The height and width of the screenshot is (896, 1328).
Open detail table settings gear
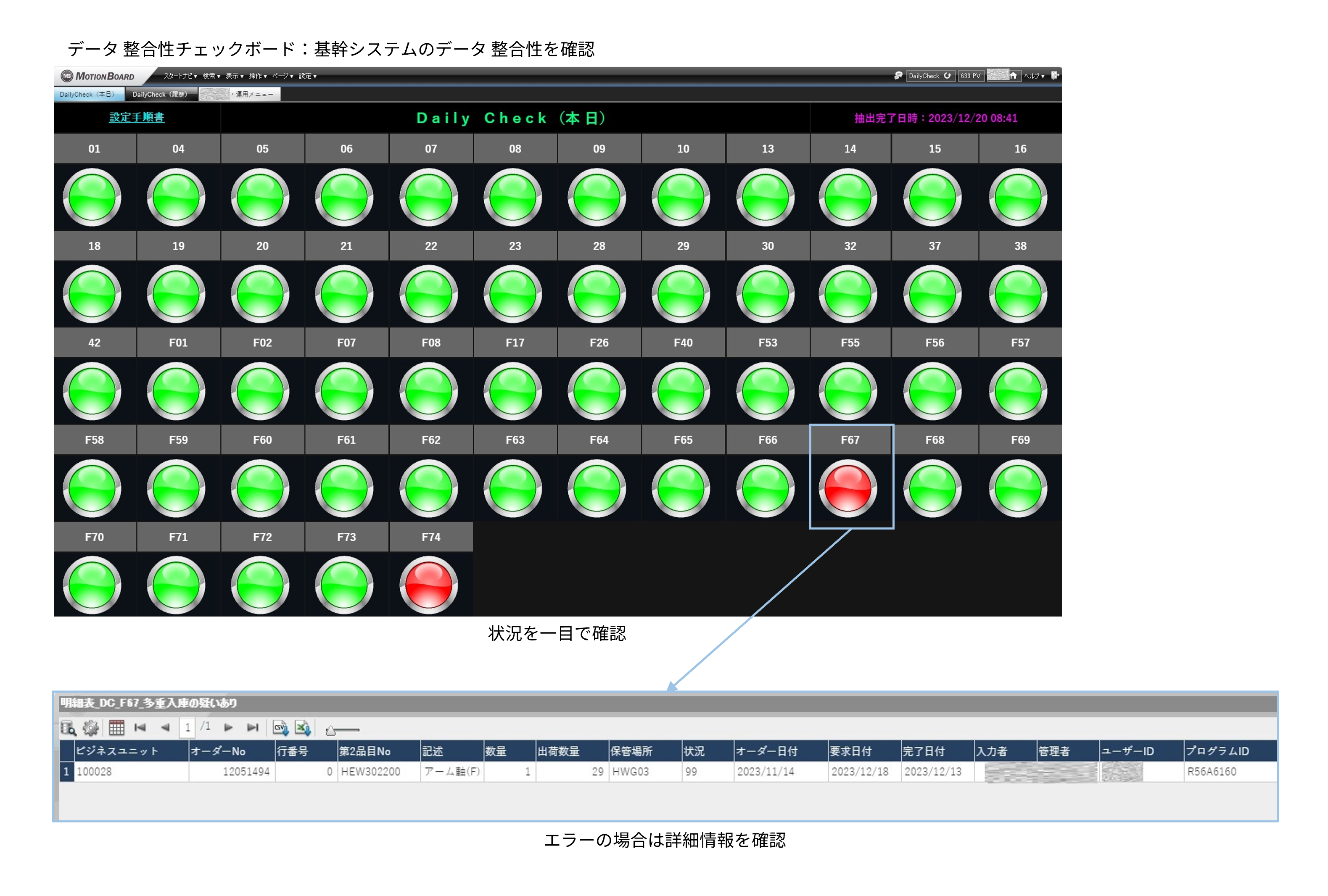pyautogui.click(x=91, y=728)
